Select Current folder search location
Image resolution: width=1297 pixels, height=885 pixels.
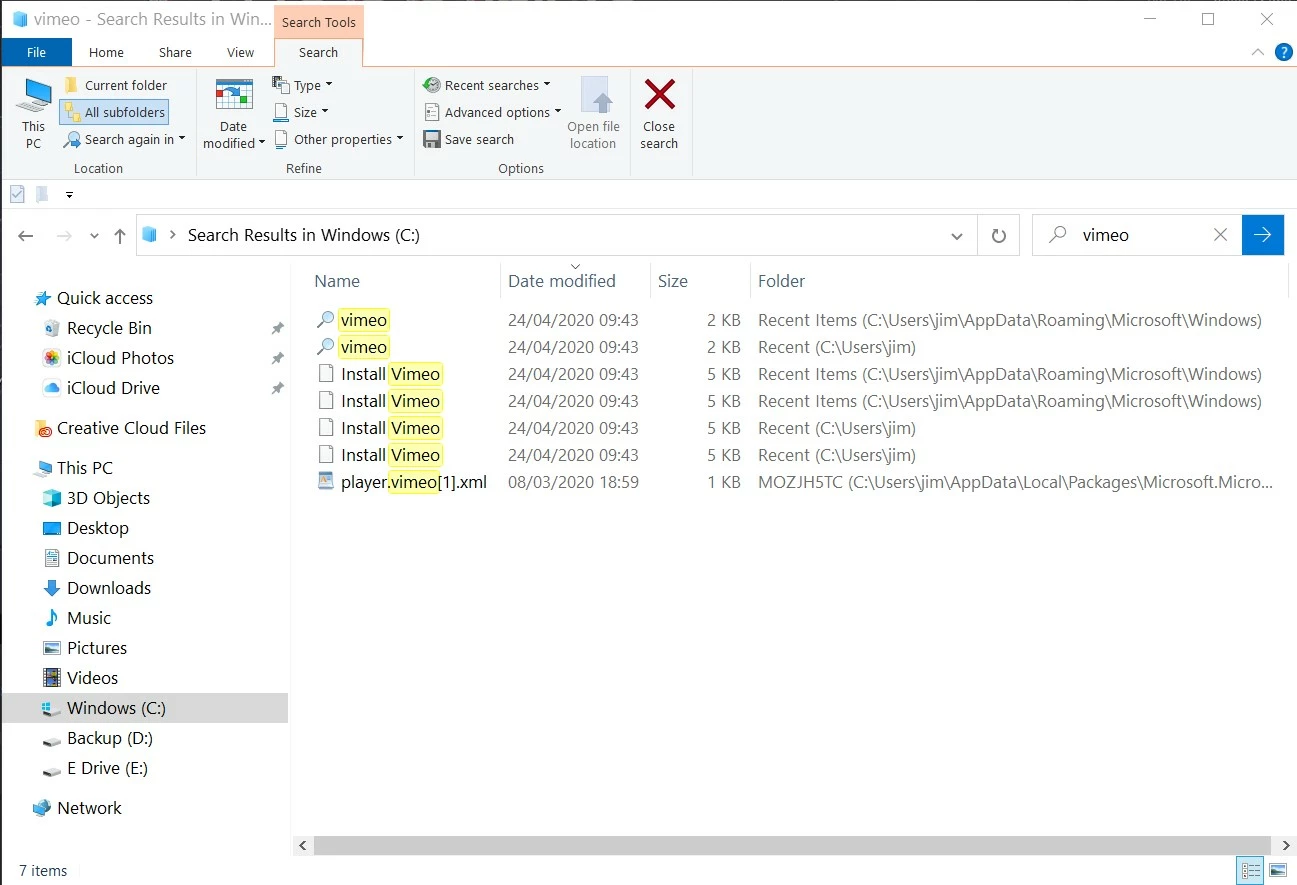(x=115, y=85)
